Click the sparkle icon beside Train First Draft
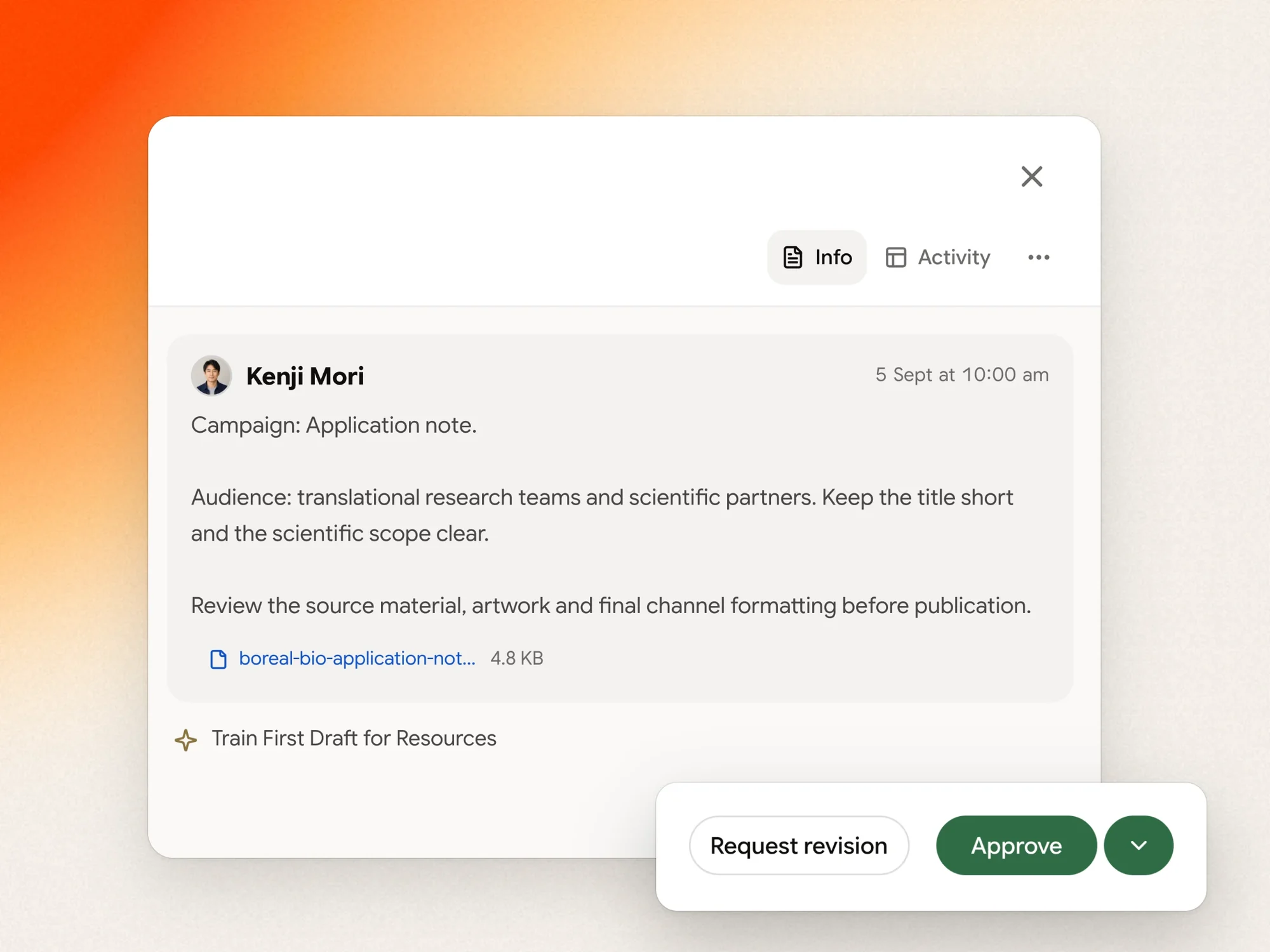Screen dimensions: 1270x952 point(185,739)
